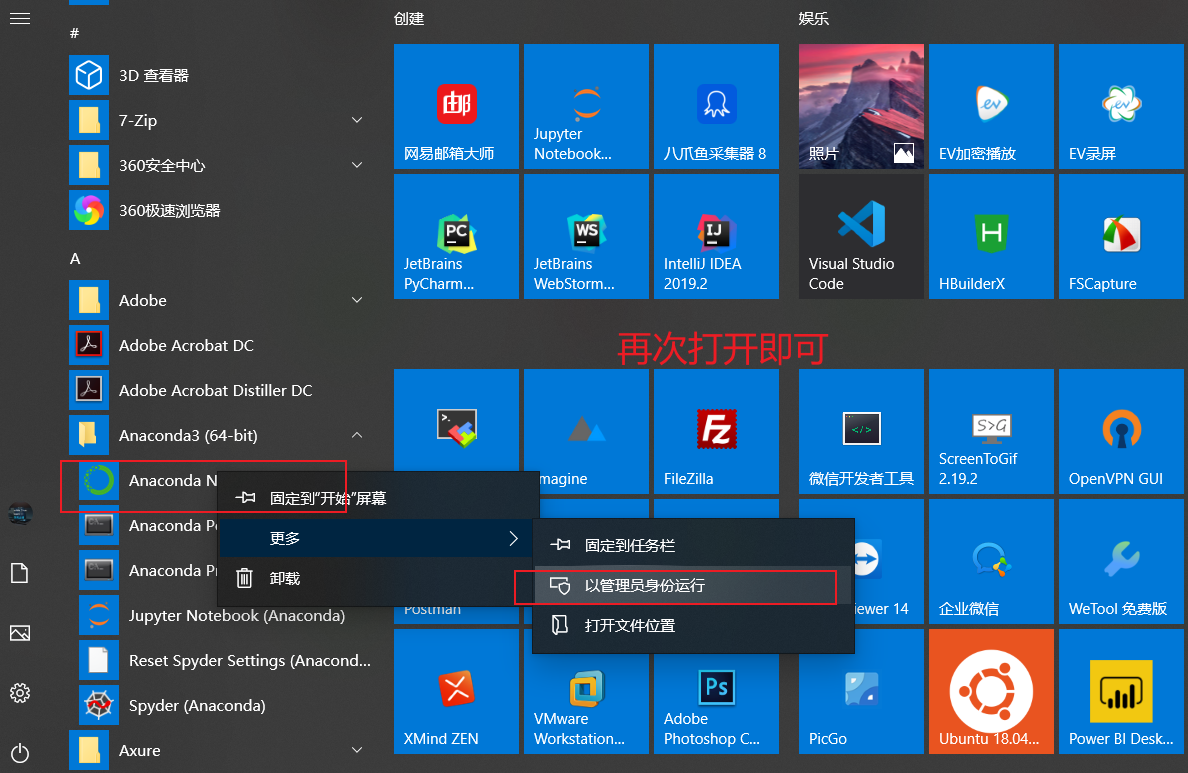Launch the FSCapture tile
Image resolution: width=1188 pixels, height=773 pixels.
coord(1121,236)
